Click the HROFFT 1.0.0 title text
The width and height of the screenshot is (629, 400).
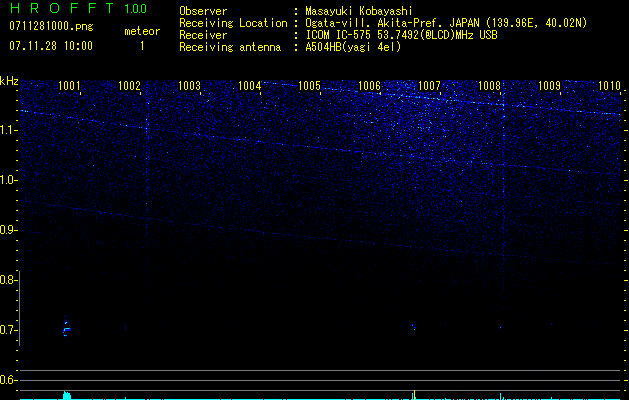(x=78, y=8)
